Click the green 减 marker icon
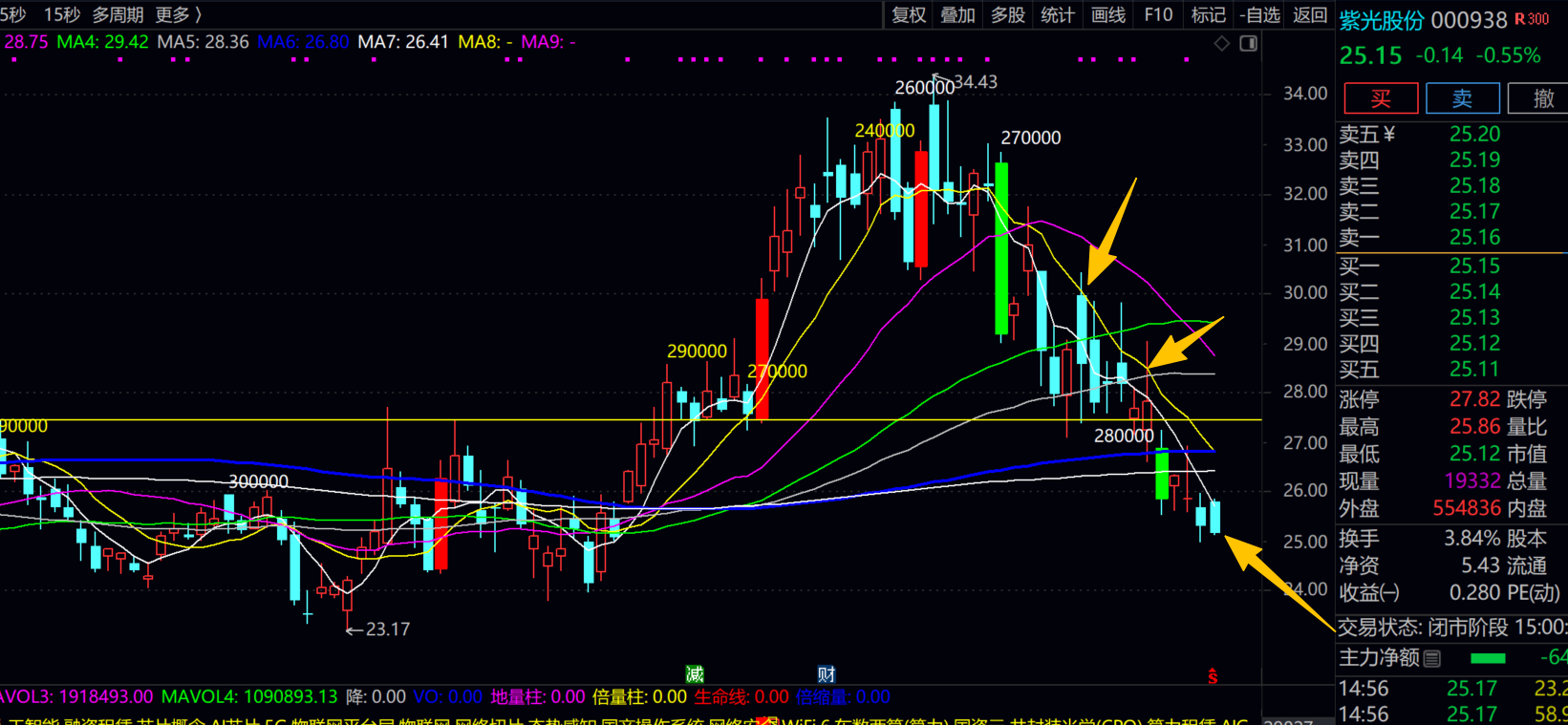This screenshot has height=725, width=1568. click(x=695, y=674)
